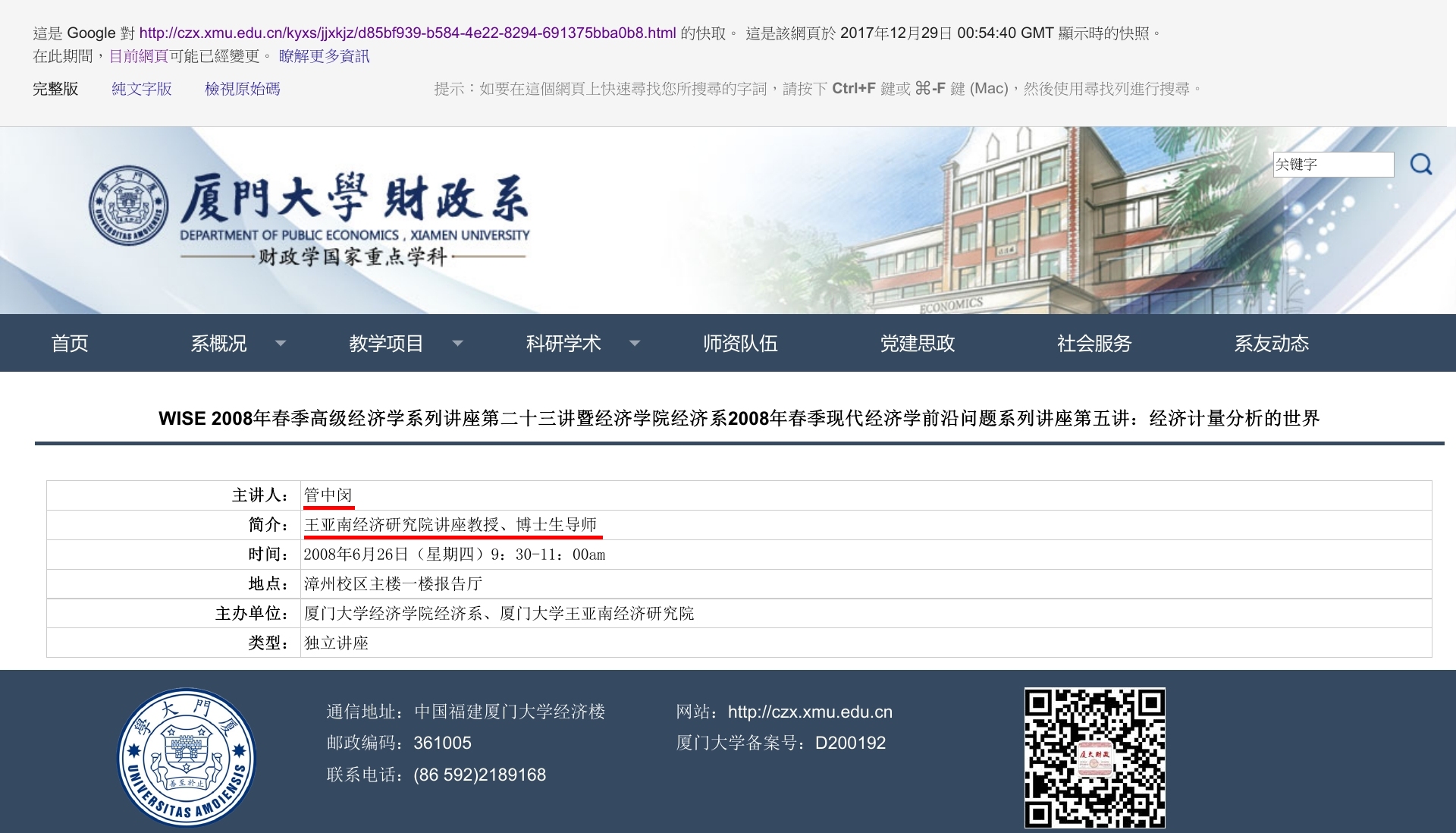Go to 党建思政 menu item
Viewport: 1456px width, 833px height.
pos(917,344)
